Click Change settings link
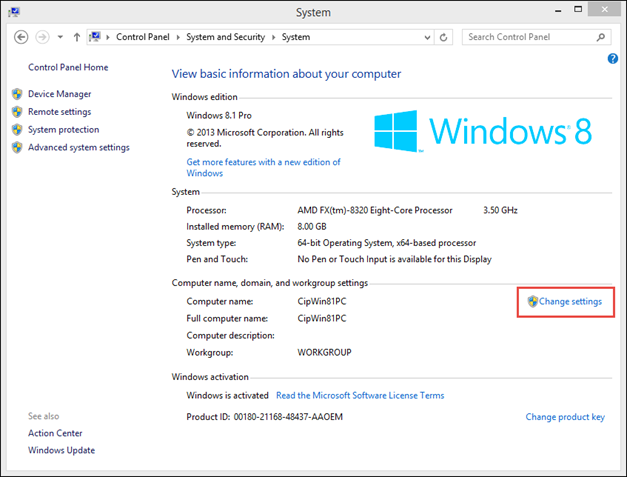Screen dimensions: 627x477 coord(570,301)
